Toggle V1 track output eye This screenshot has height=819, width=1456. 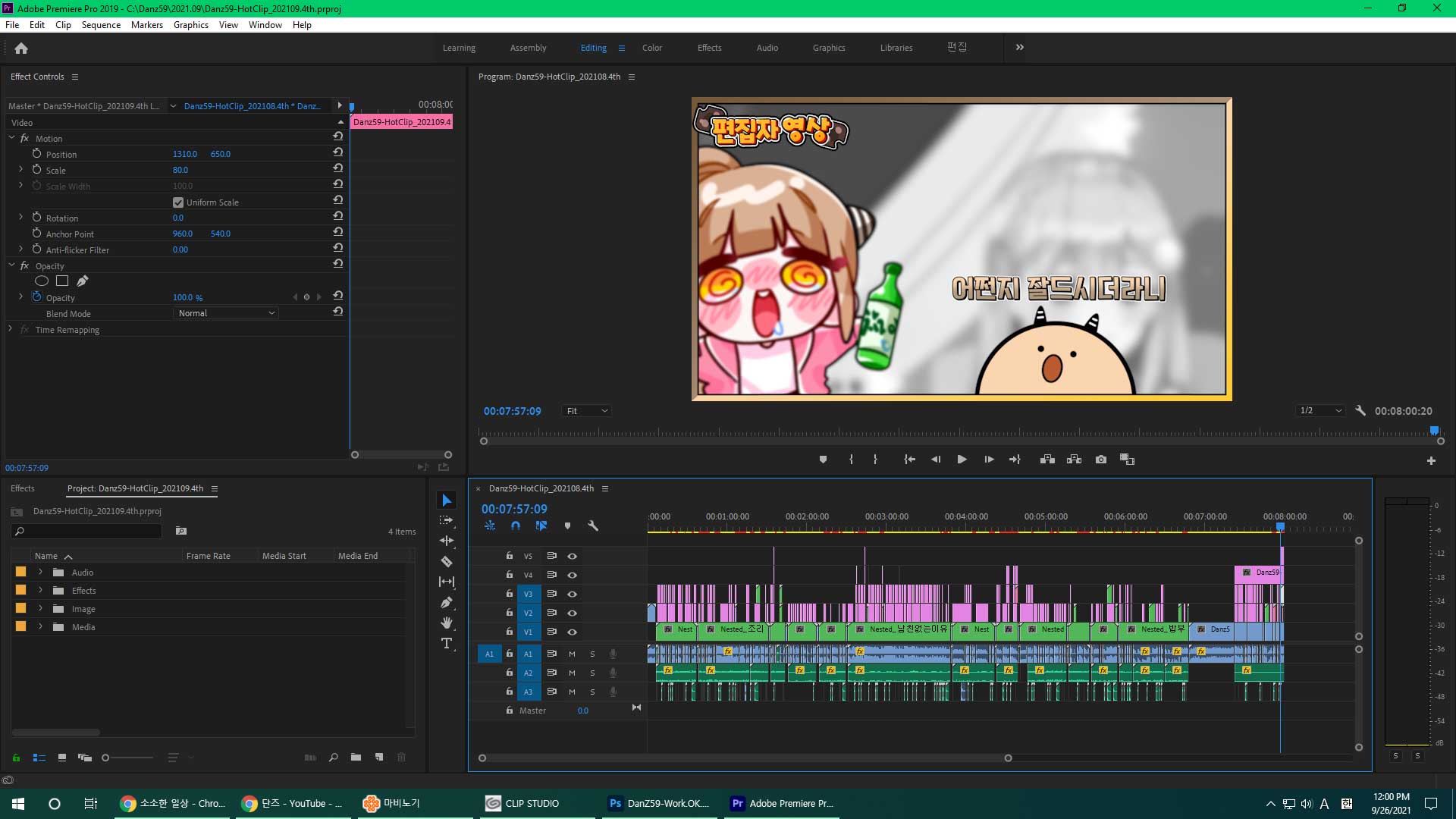573,632
